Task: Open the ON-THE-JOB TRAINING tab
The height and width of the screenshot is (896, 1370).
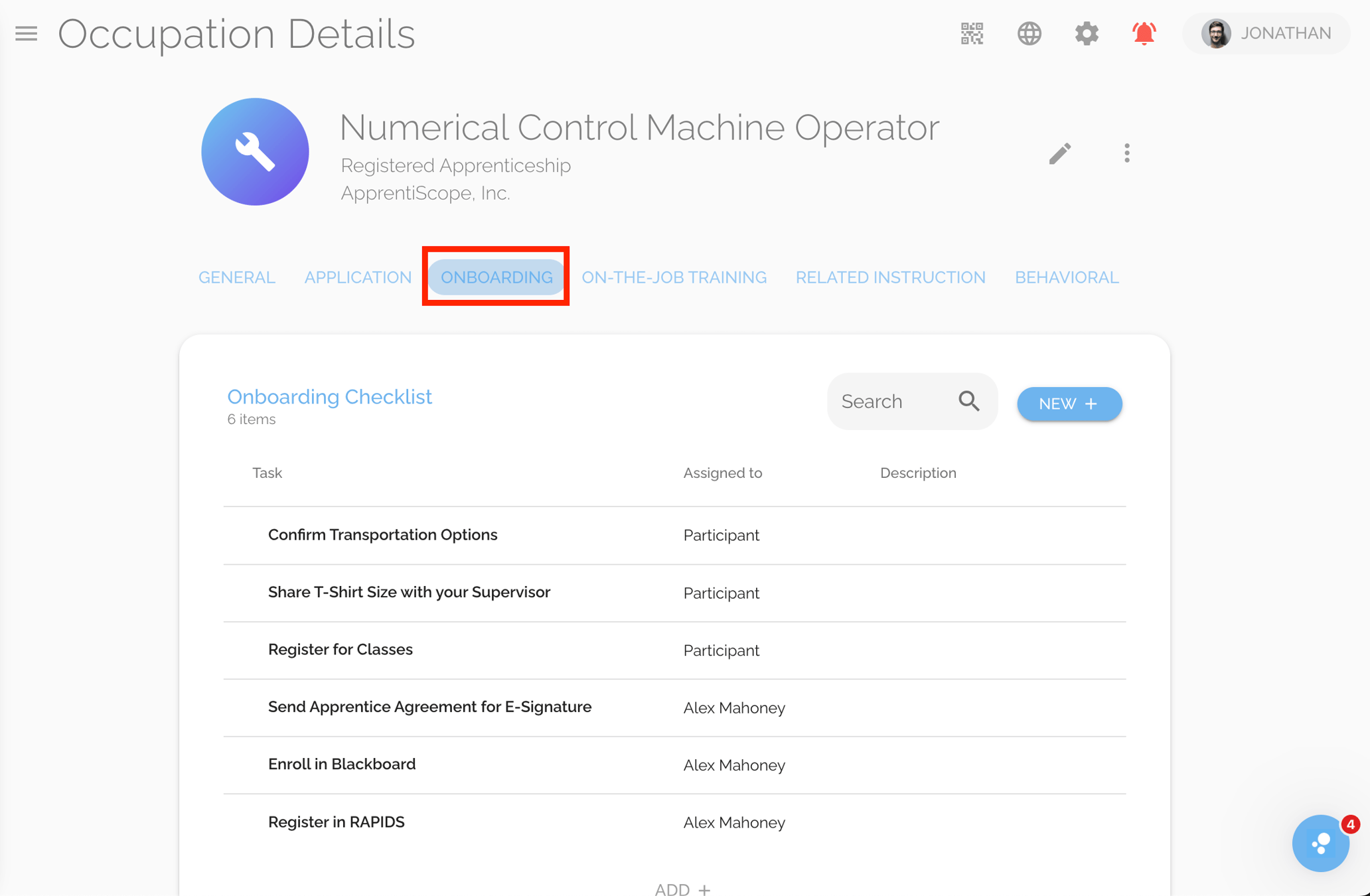Action: (x=674, y=277)
